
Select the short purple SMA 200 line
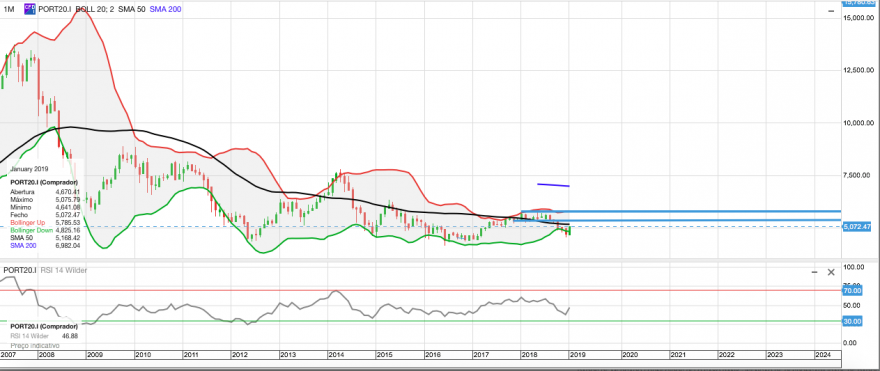[x=553, y=185]
